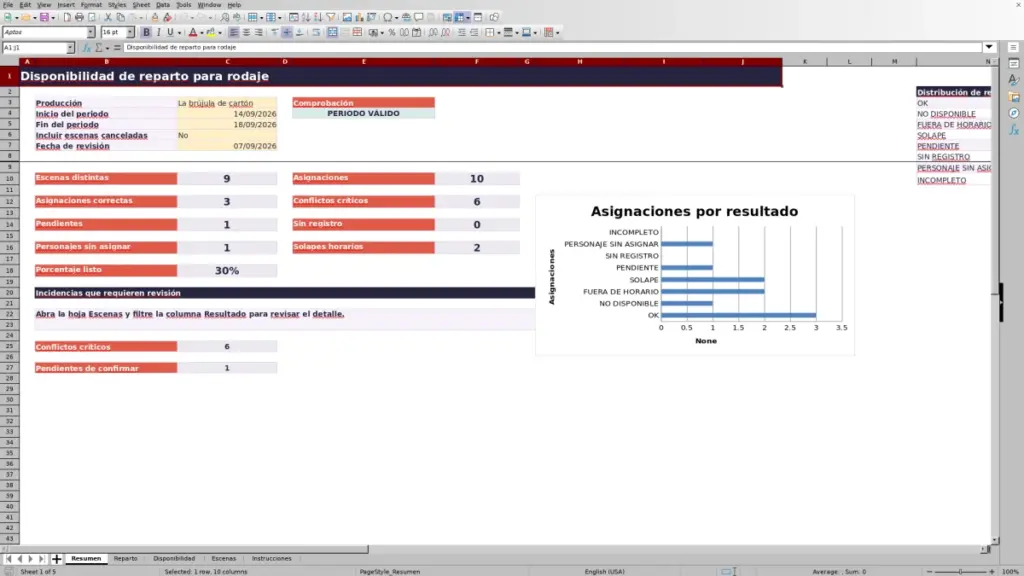Click the AutoFilter funnel icon
This screenshot has height=576, width=1024.
[x=330, y=17]
